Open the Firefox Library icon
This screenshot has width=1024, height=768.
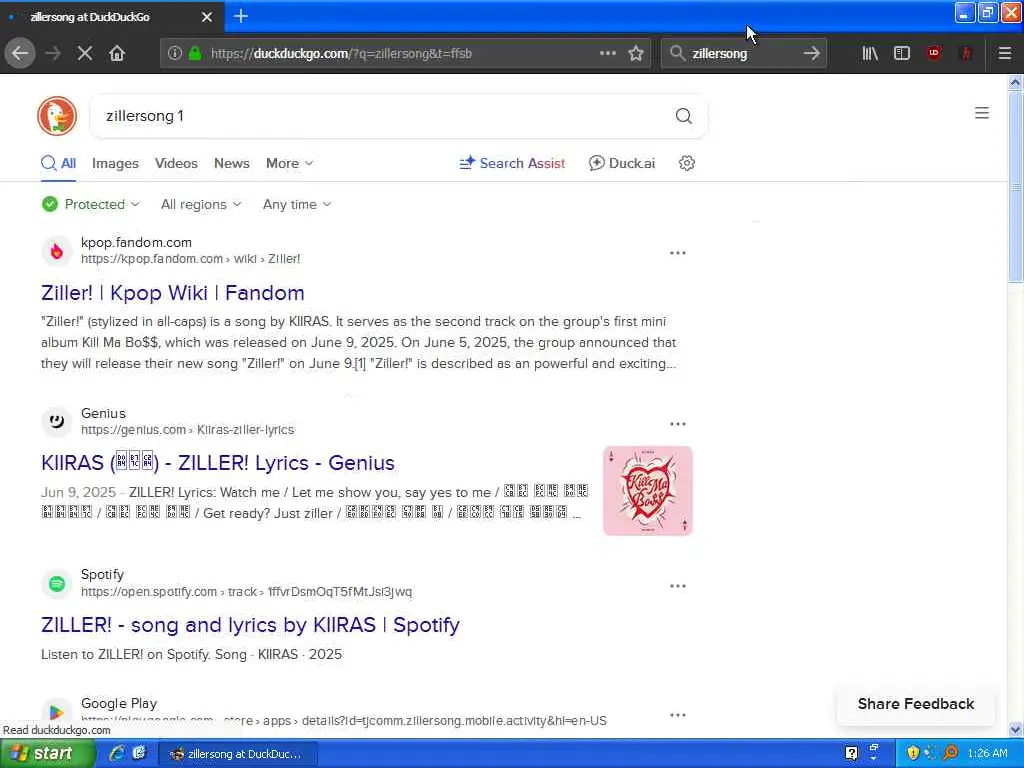coord(870,54)
